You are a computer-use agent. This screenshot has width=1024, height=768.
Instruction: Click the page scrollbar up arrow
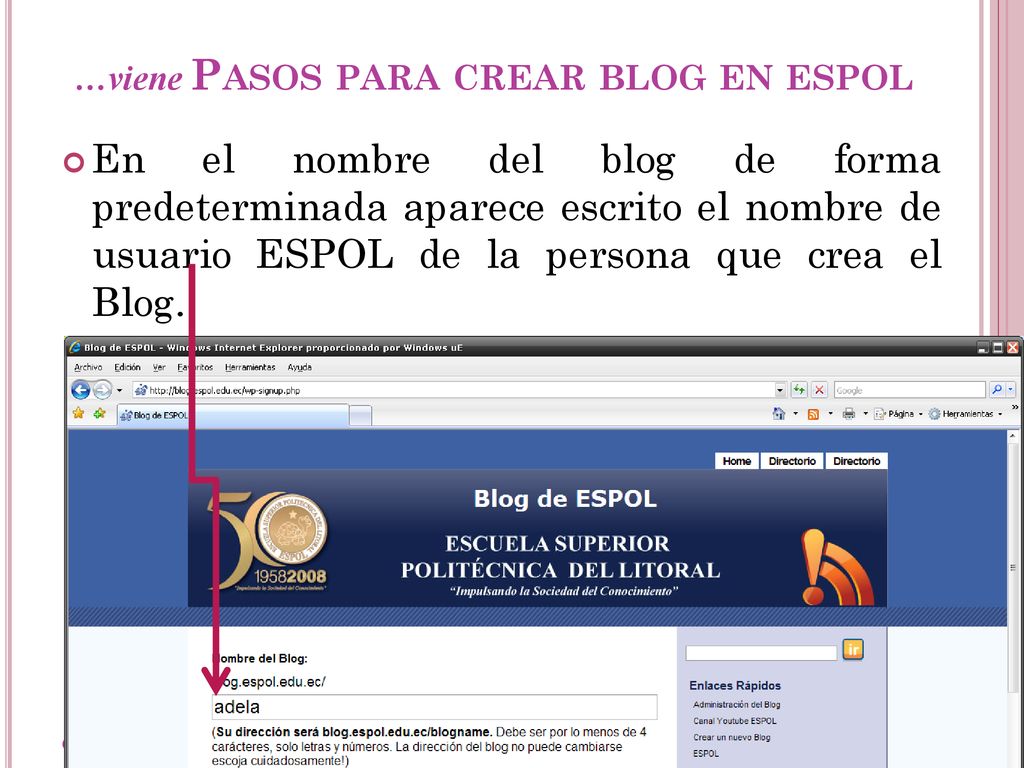tap(1013, 436)
